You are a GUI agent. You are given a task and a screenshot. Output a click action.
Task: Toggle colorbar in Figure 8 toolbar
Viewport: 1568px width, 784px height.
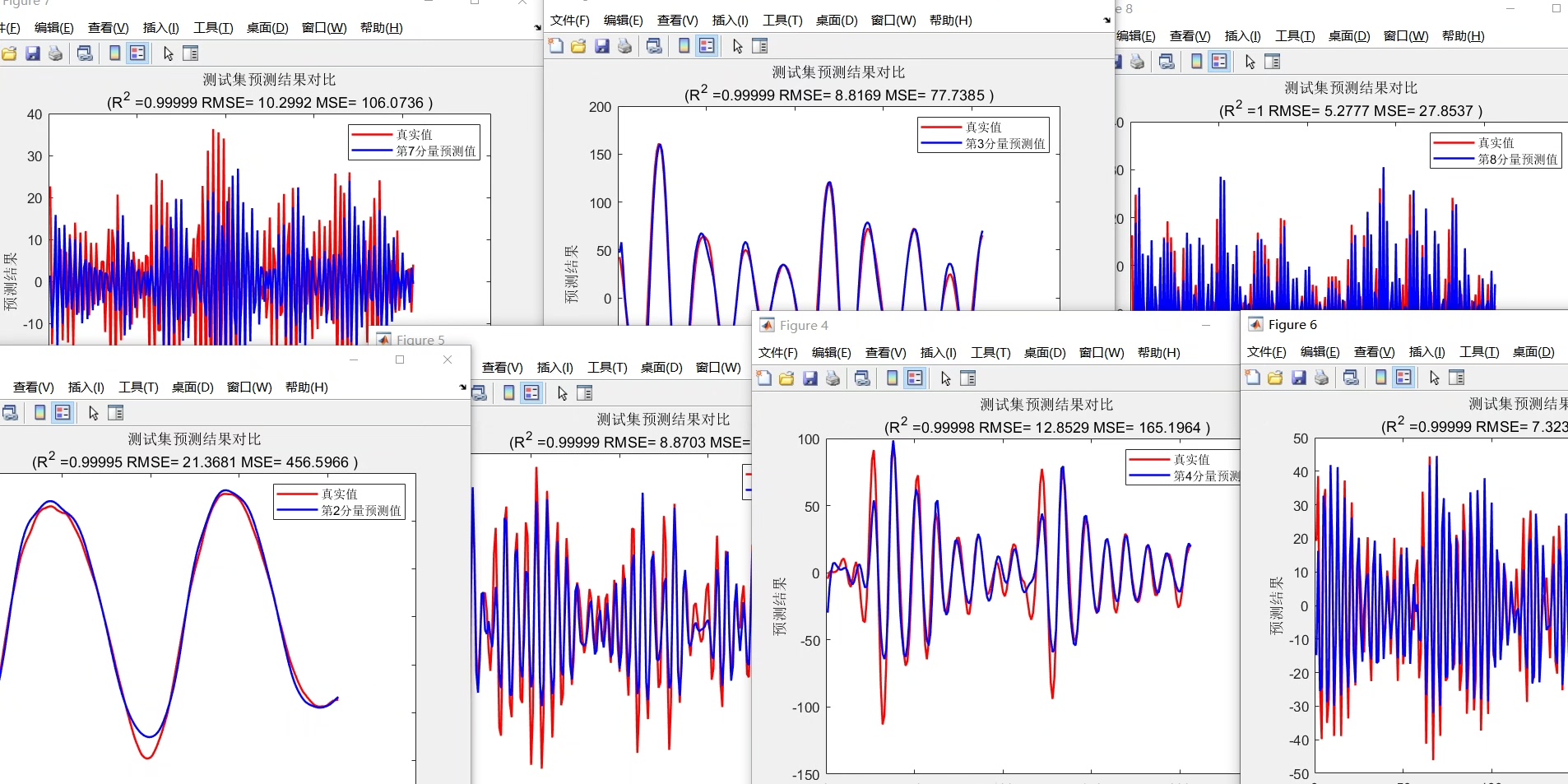coord(1196,62)
